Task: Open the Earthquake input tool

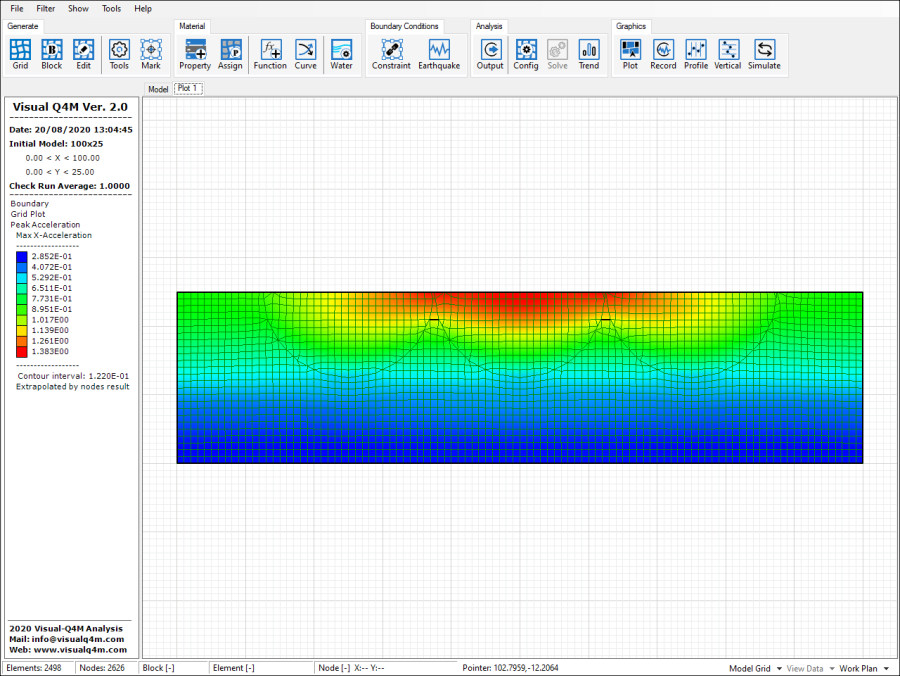Action: click(x=439, y=55)
